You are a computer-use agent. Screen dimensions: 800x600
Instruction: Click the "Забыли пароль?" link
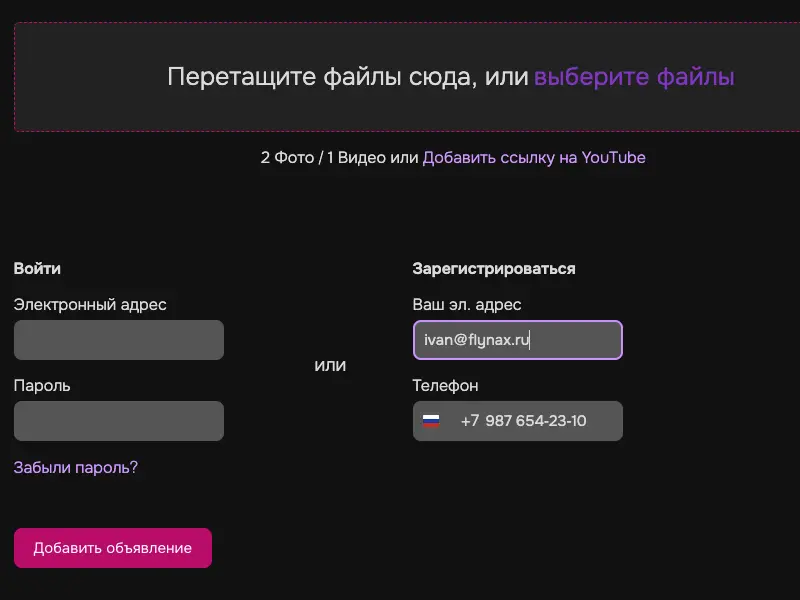pos(76,467)
